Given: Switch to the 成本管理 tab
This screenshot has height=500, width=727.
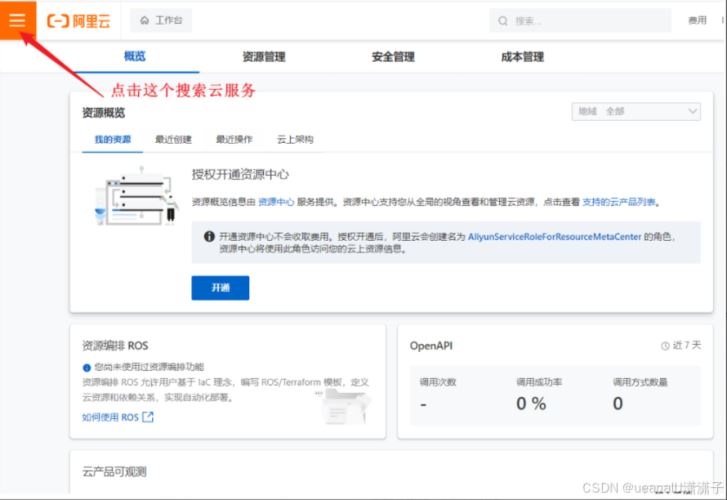Looking at the screenshot, I should tap(522, 57).
